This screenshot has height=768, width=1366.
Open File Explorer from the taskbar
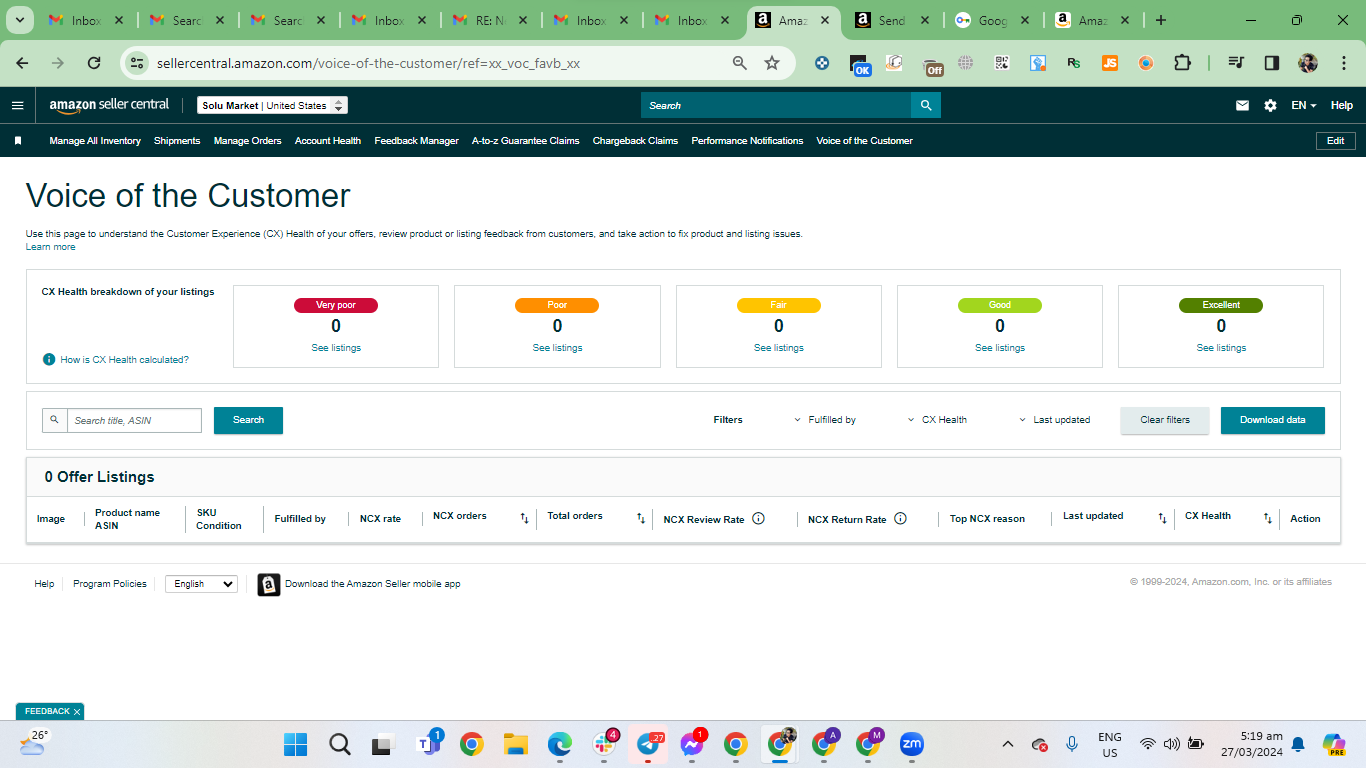pyautogui.click(x=515, y=744)
